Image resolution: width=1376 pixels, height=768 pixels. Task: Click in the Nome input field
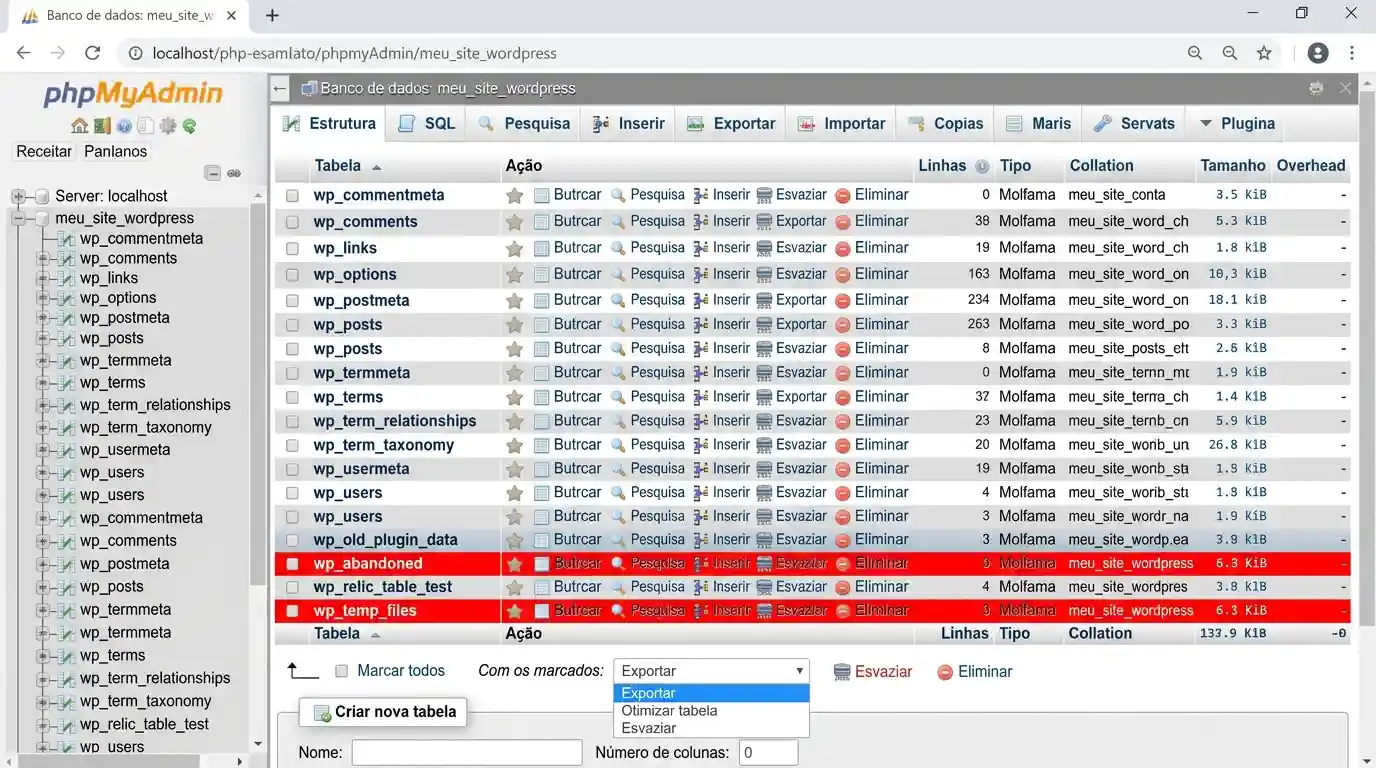pyautogui.click(x=467, y=752)
